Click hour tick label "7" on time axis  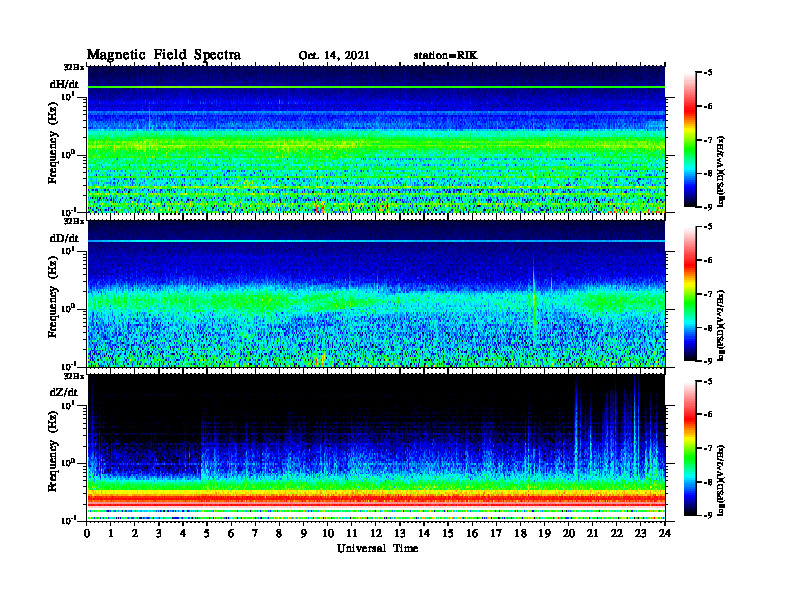255,533
